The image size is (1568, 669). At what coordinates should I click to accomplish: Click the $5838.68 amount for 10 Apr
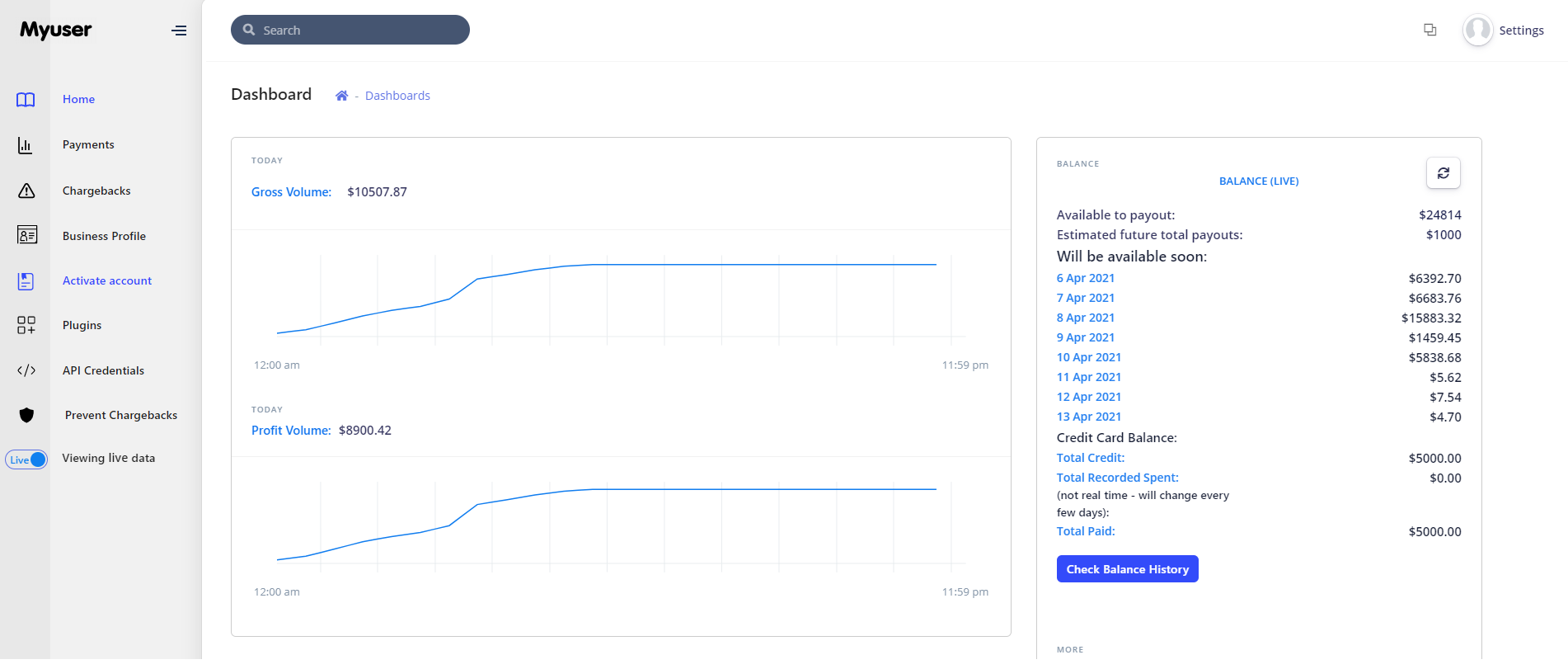1434,357
